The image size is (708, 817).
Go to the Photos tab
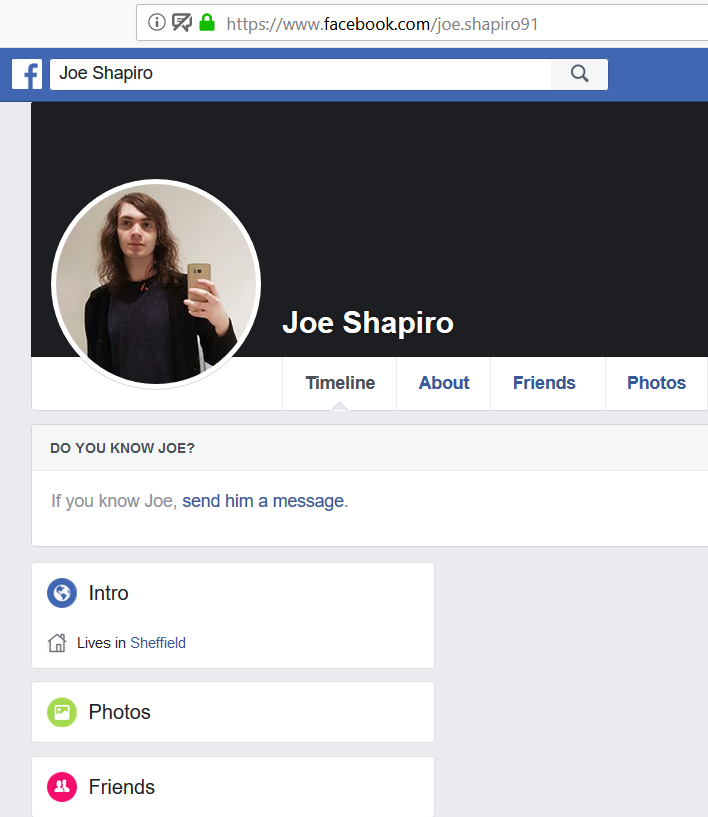pyautogui.click(x=656, y=383)
